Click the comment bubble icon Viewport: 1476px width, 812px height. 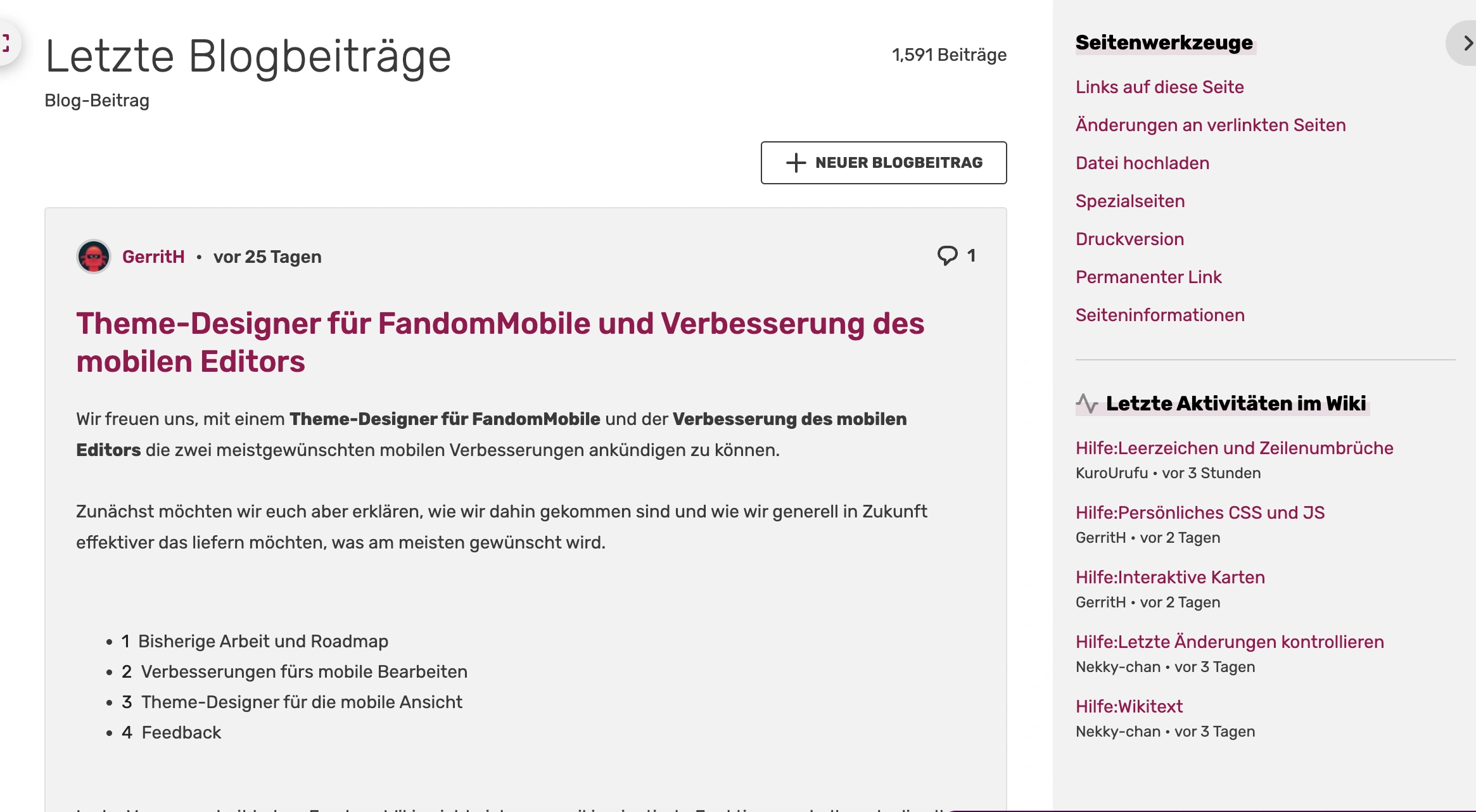coord(947,255)
